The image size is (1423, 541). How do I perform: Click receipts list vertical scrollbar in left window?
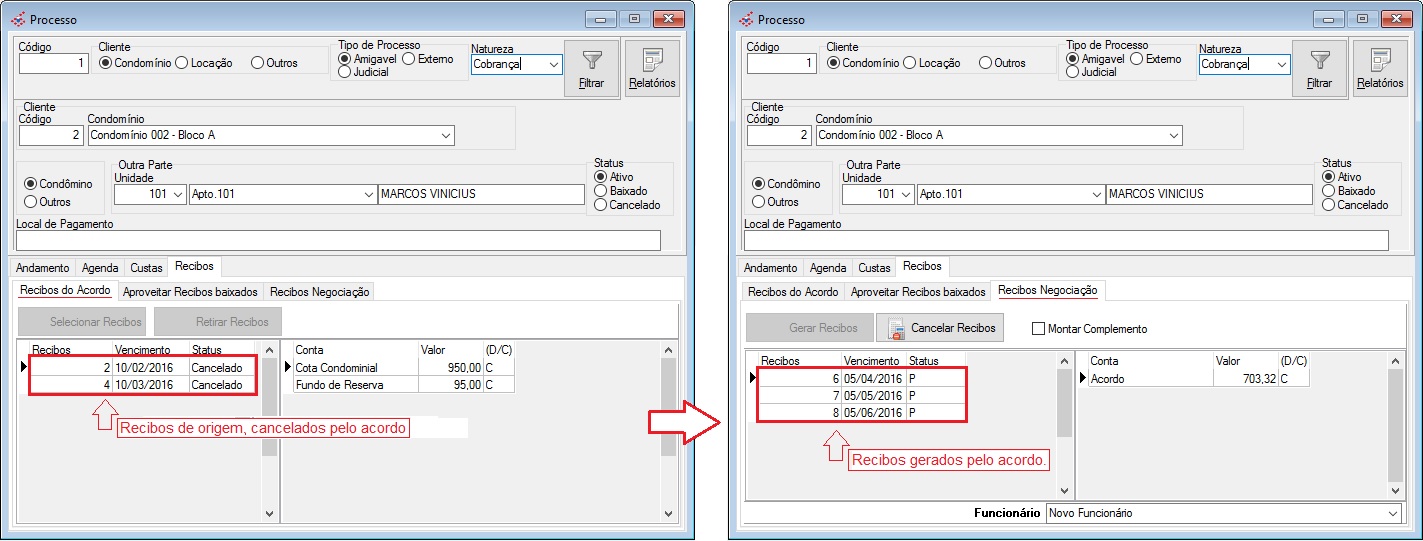tap(269, 430)
